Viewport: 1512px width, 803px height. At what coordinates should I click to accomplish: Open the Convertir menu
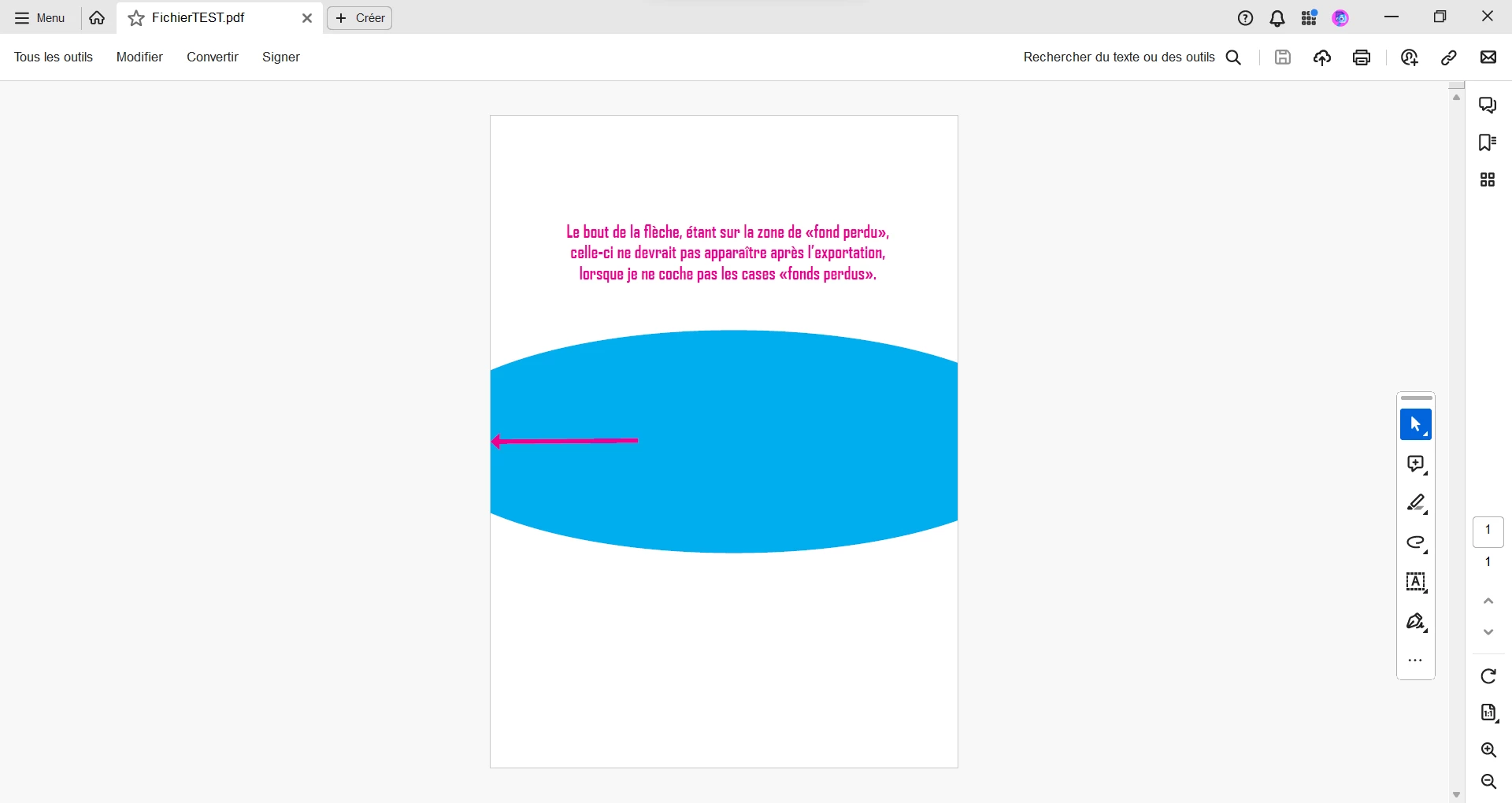pyautogui.click(x=213, y=57)
